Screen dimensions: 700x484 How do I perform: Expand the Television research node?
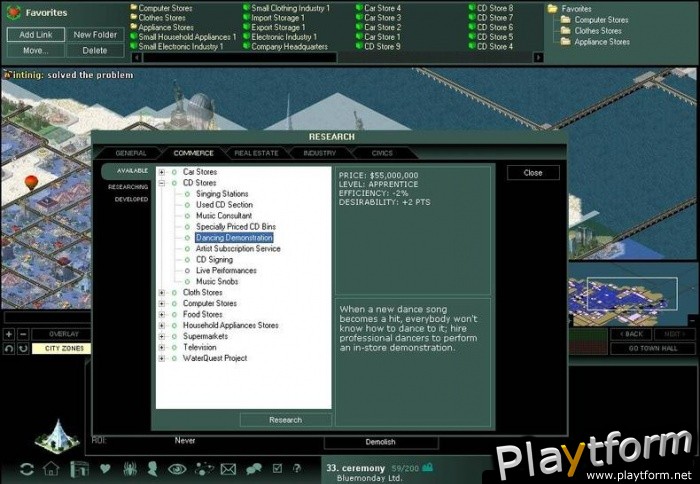click(162, 347)
